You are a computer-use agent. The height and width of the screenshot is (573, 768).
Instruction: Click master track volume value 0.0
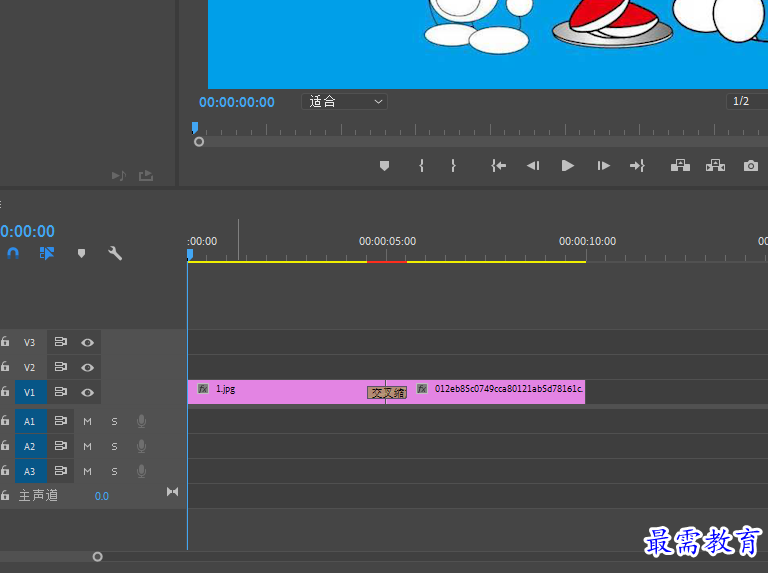(x=101, y=496)
